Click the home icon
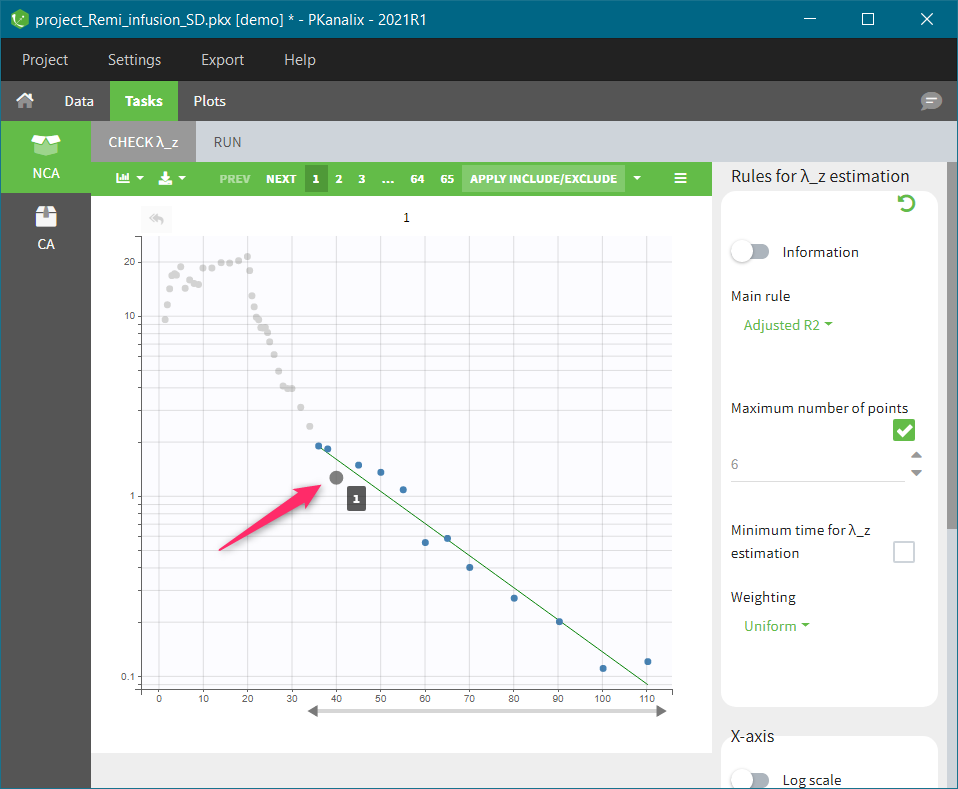958x789 pixels. point(25,101)
